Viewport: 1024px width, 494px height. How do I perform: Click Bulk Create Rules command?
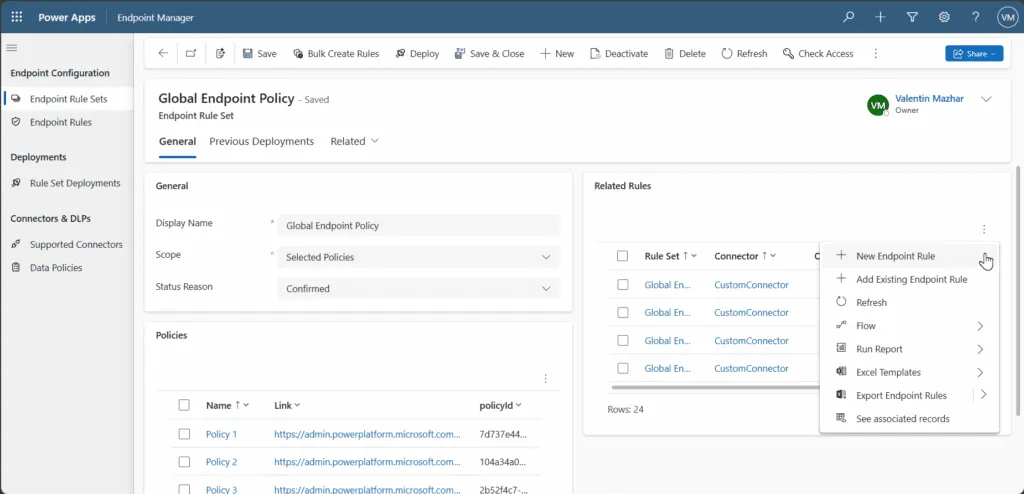coord(336,54)
